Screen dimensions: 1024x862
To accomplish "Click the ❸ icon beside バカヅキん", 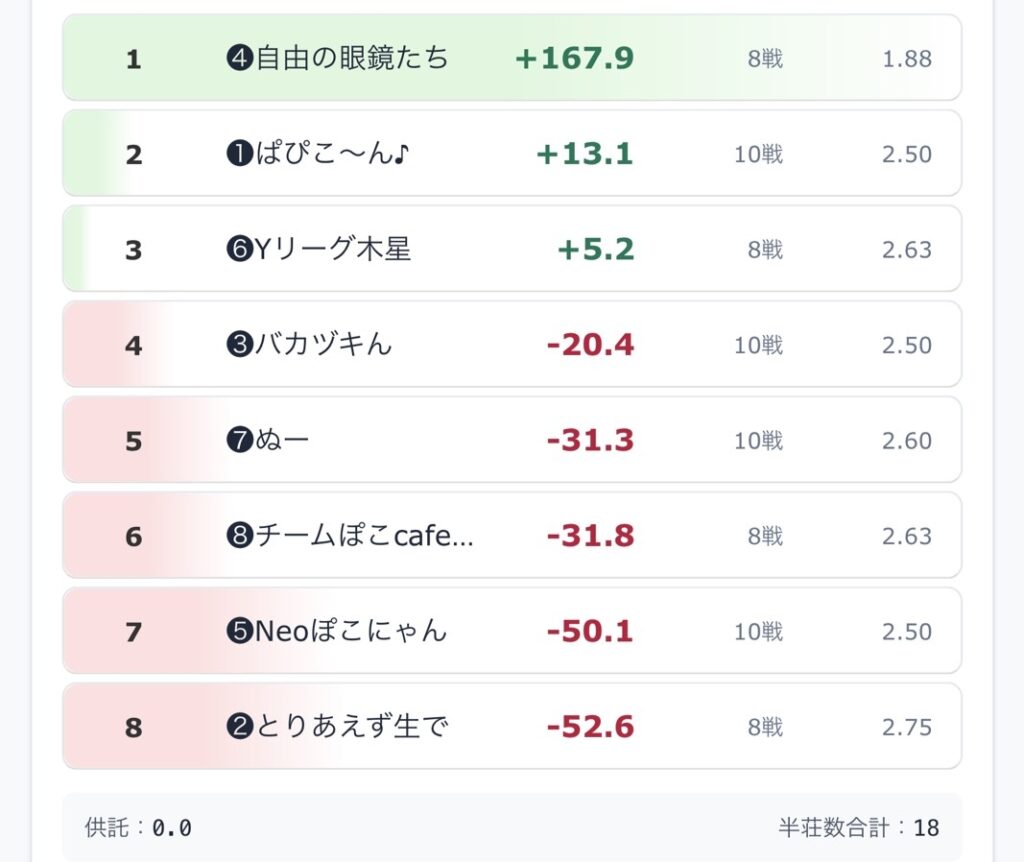I will coord(240,345).
